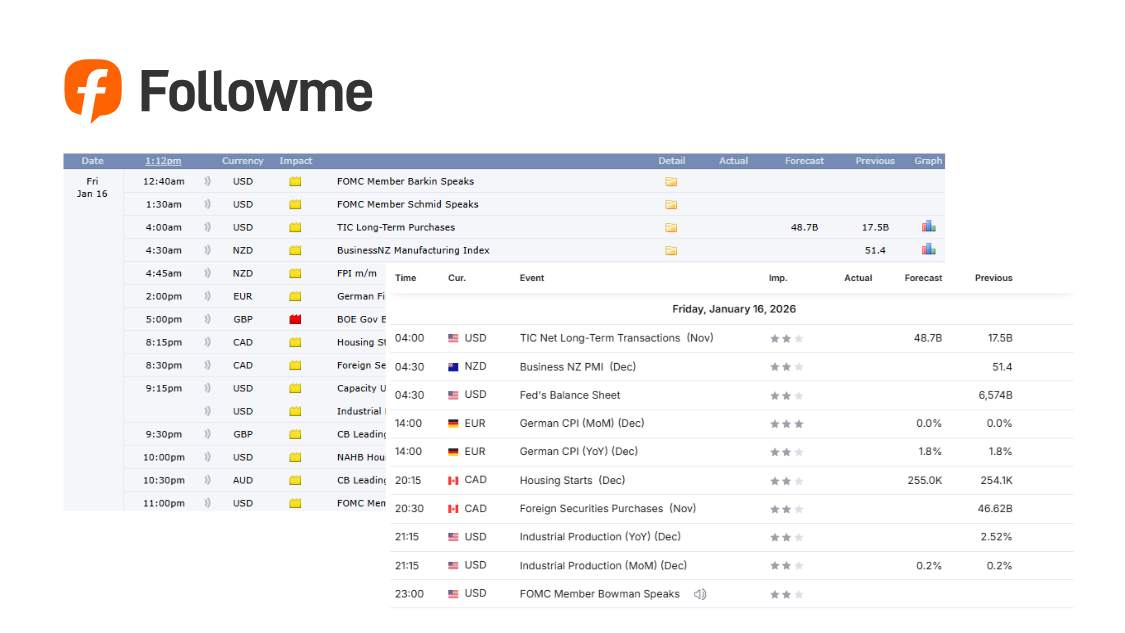Click Impact column header in blue header bar

[296, 161]
